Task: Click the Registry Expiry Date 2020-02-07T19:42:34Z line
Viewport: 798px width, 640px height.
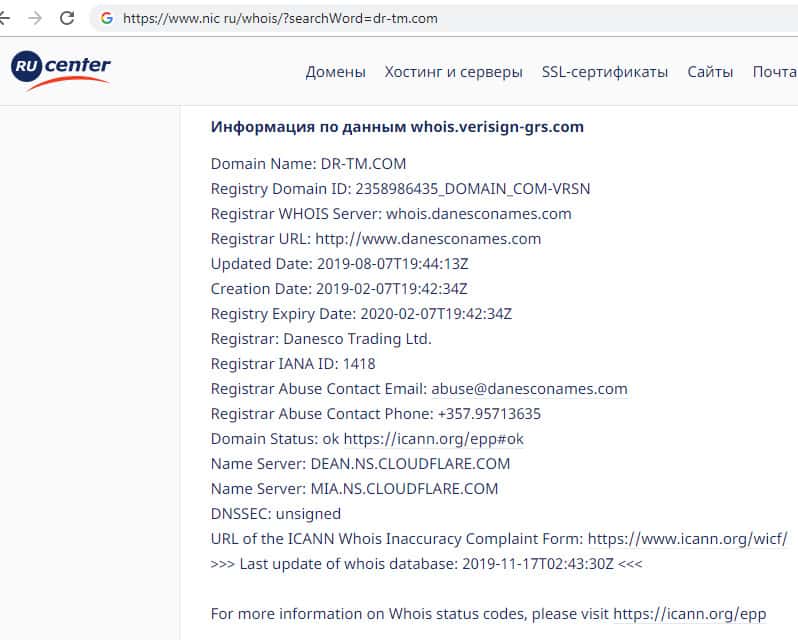Action: tap(361, 313)
